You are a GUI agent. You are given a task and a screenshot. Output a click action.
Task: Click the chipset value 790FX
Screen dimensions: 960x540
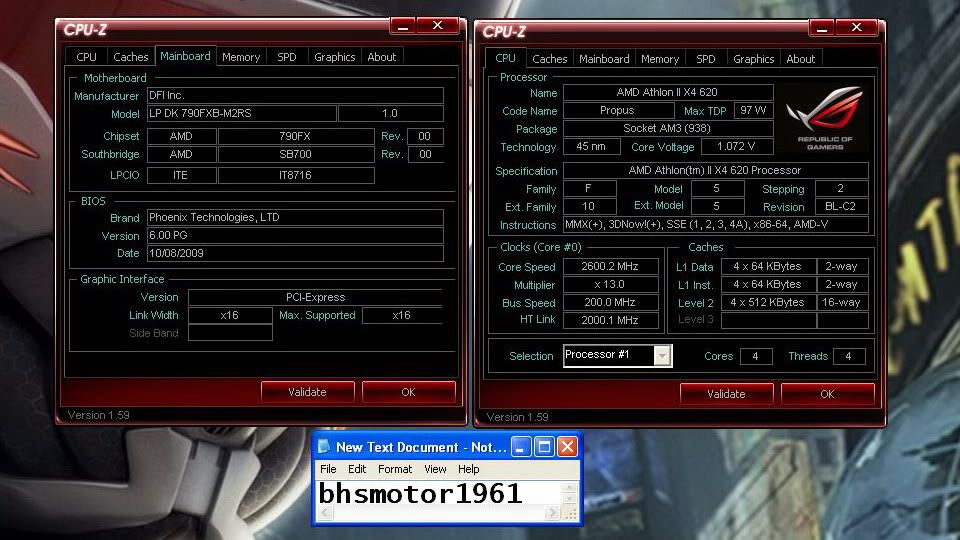[296, 136]
